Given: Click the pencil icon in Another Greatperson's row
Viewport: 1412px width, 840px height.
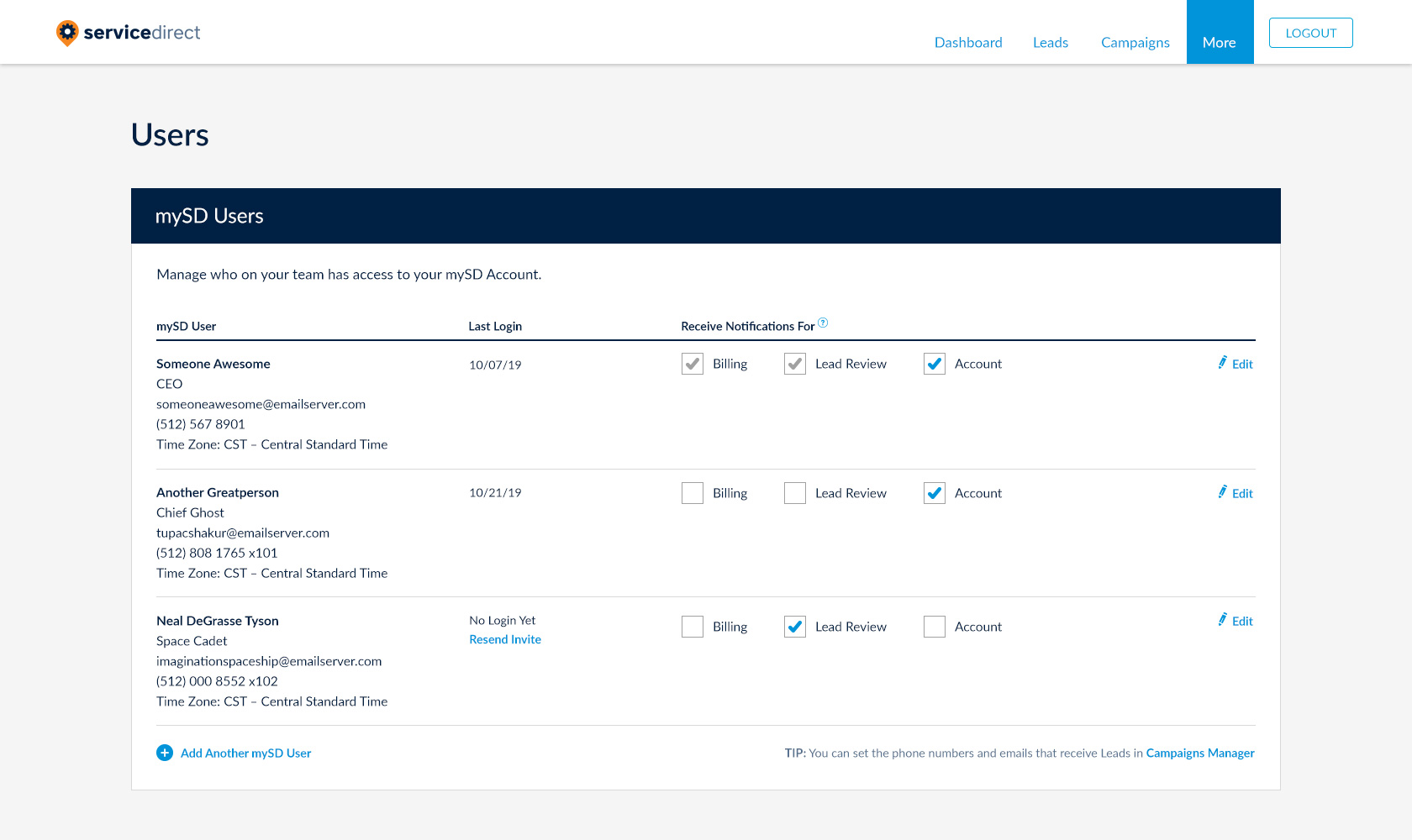Looking at the screenshot, I should coord(1222,492).
